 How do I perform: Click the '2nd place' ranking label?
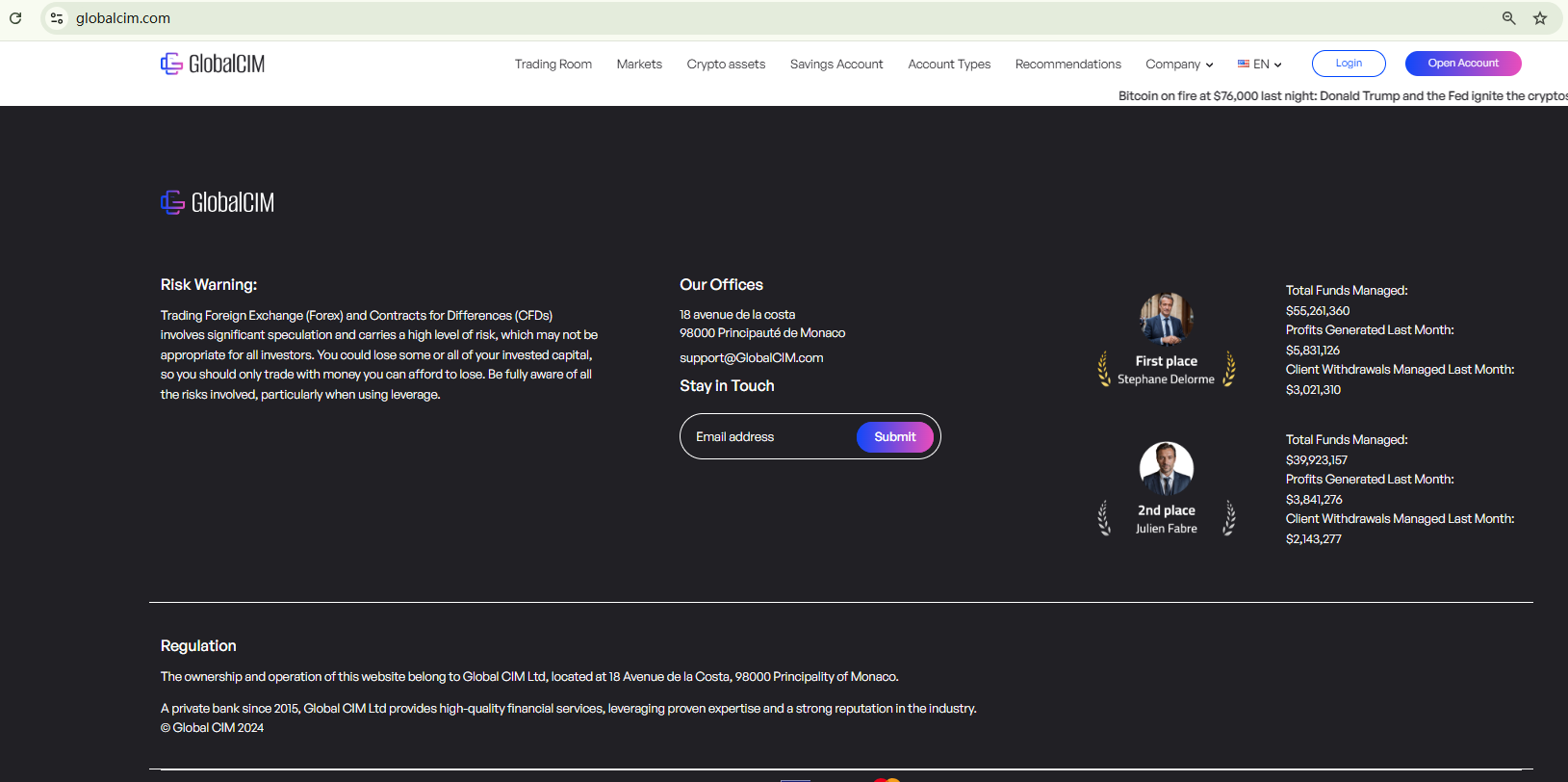coord(1167,510)
